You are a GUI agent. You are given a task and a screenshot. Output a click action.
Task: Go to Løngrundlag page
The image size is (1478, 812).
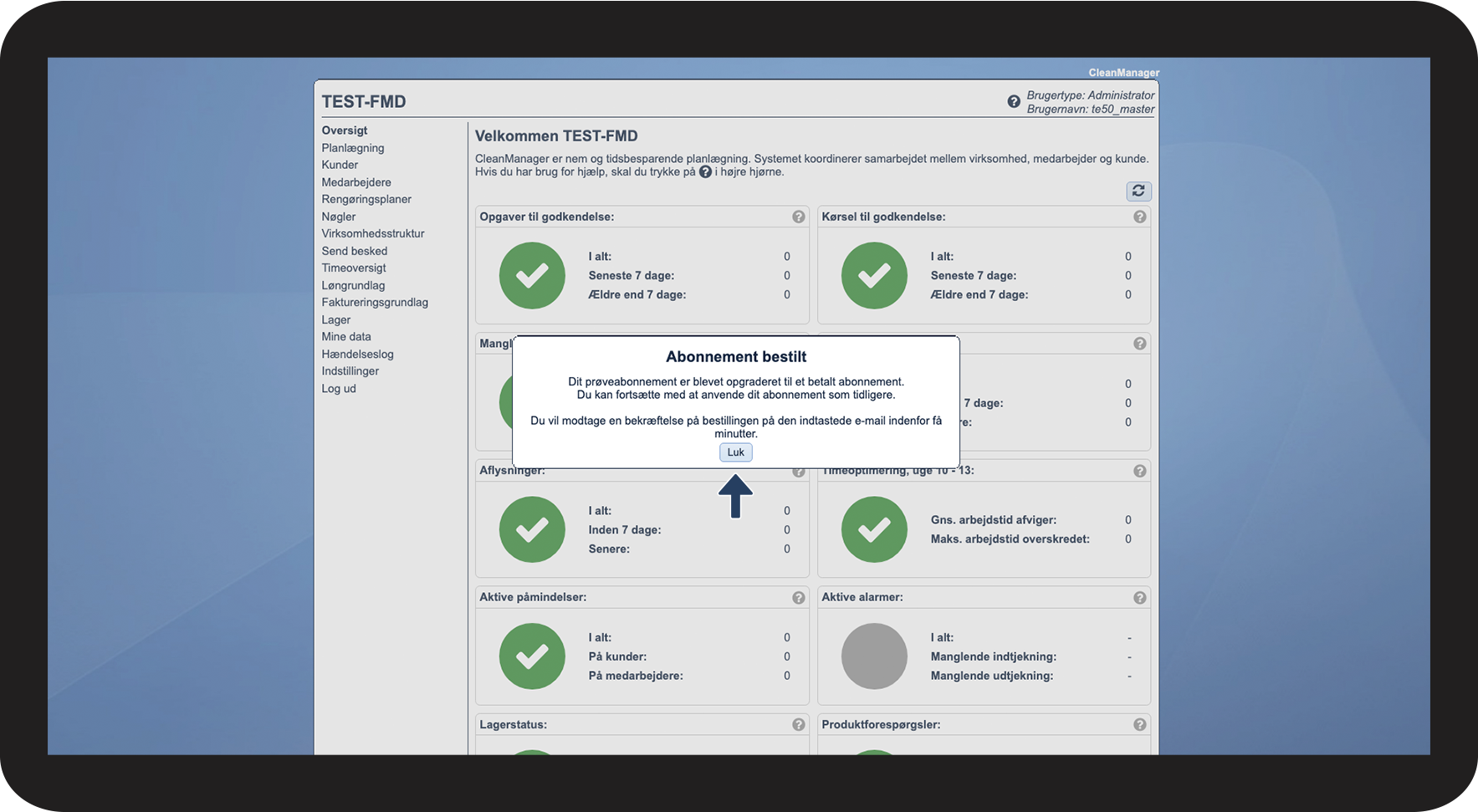tap(354, 285)
